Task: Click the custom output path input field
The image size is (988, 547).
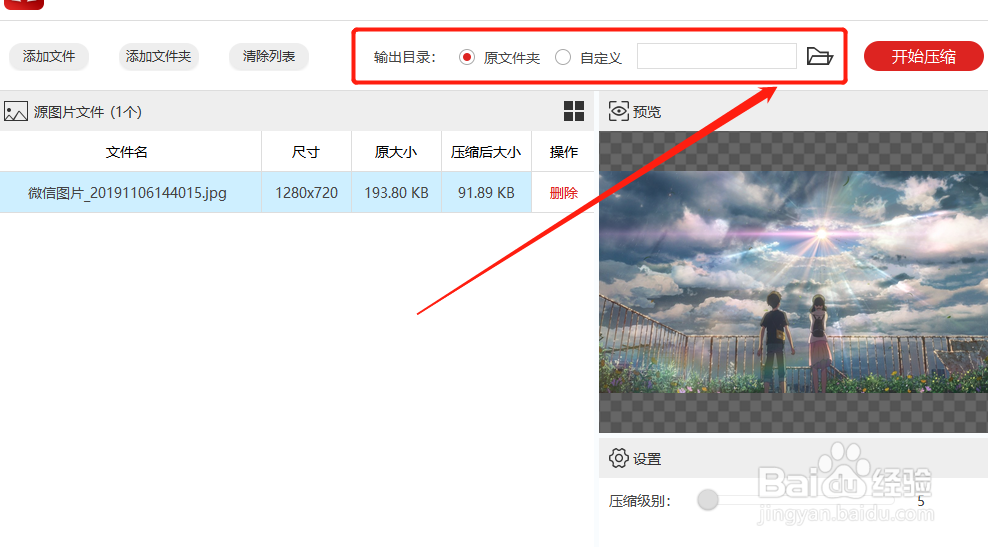Action: tap(716, 56)
